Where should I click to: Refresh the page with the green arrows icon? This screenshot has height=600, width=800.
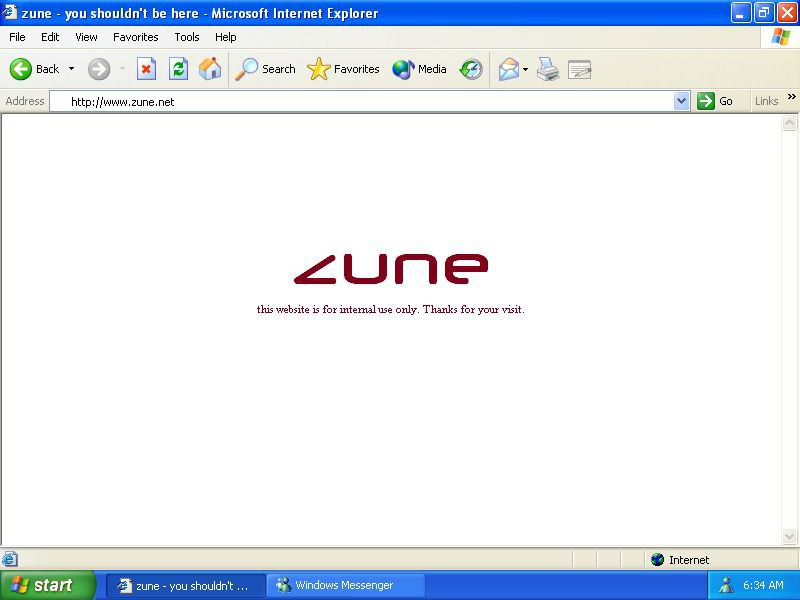[x=179, y=69]
